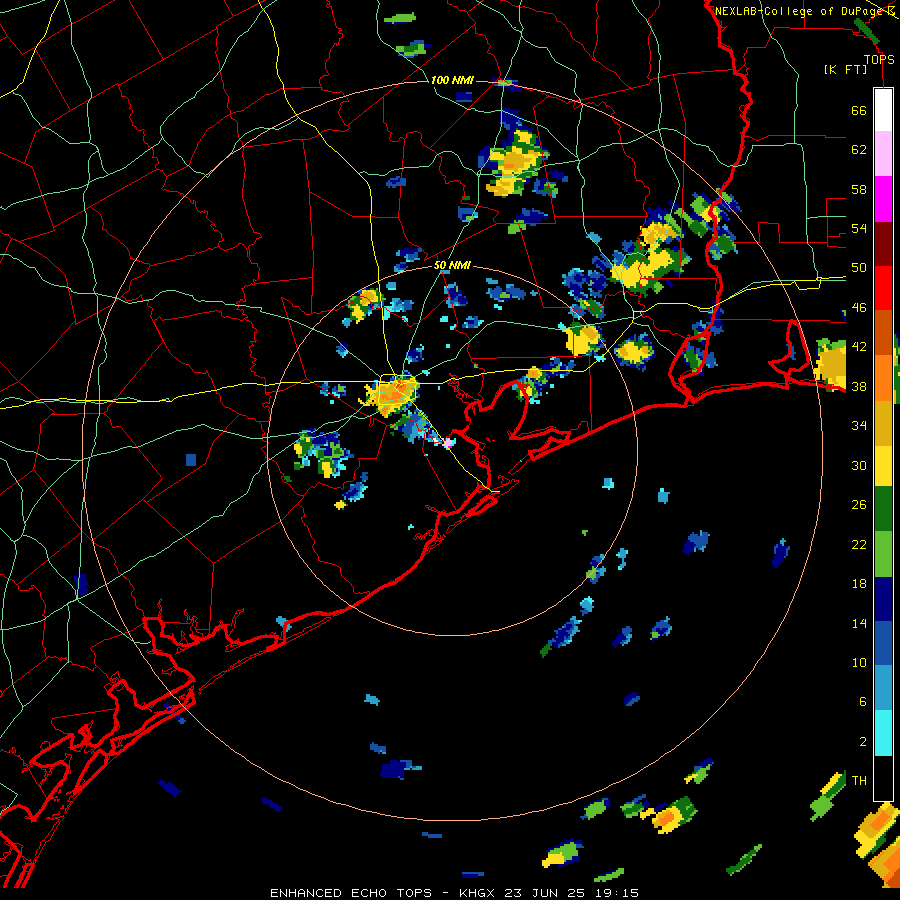Click the 38 value on legend scale
Image resolution: width=900 pixels, height=900 pixels.
point(859,386)
